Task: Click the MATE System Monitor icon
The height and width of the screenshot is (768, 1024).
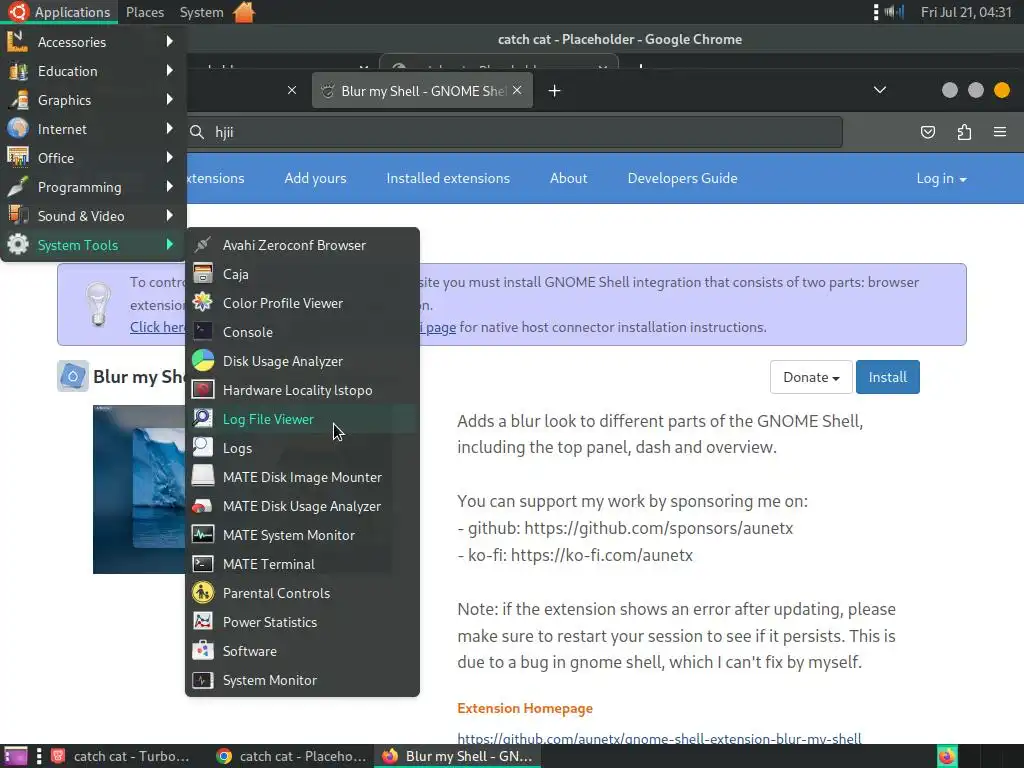Action: click(x=202, y=534)
